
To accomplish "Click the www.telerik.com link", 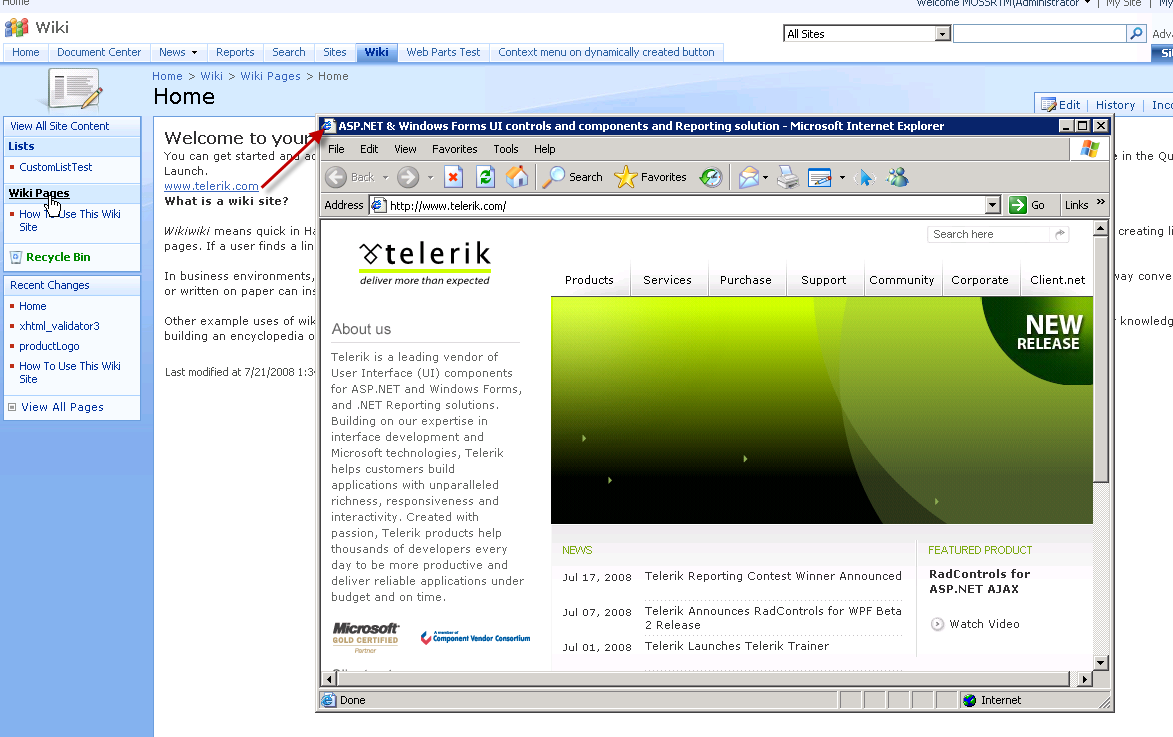I will [x=211, y=186].
